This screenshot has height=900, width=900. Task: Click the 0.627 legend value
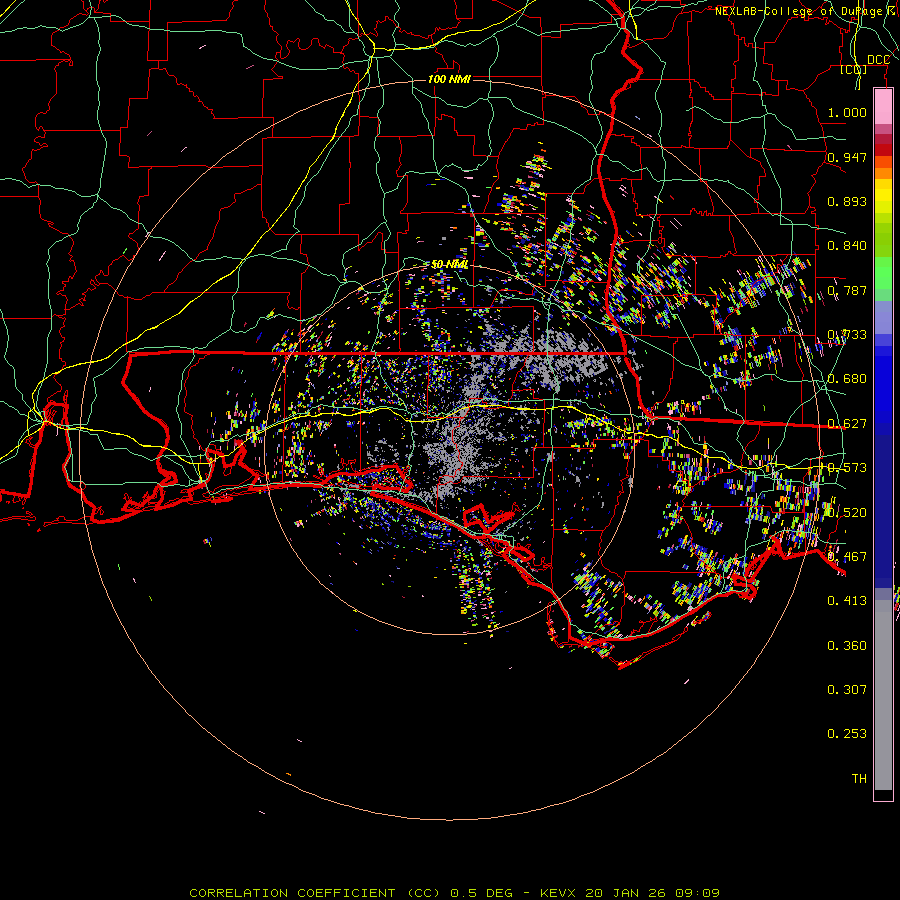(847, 424)
